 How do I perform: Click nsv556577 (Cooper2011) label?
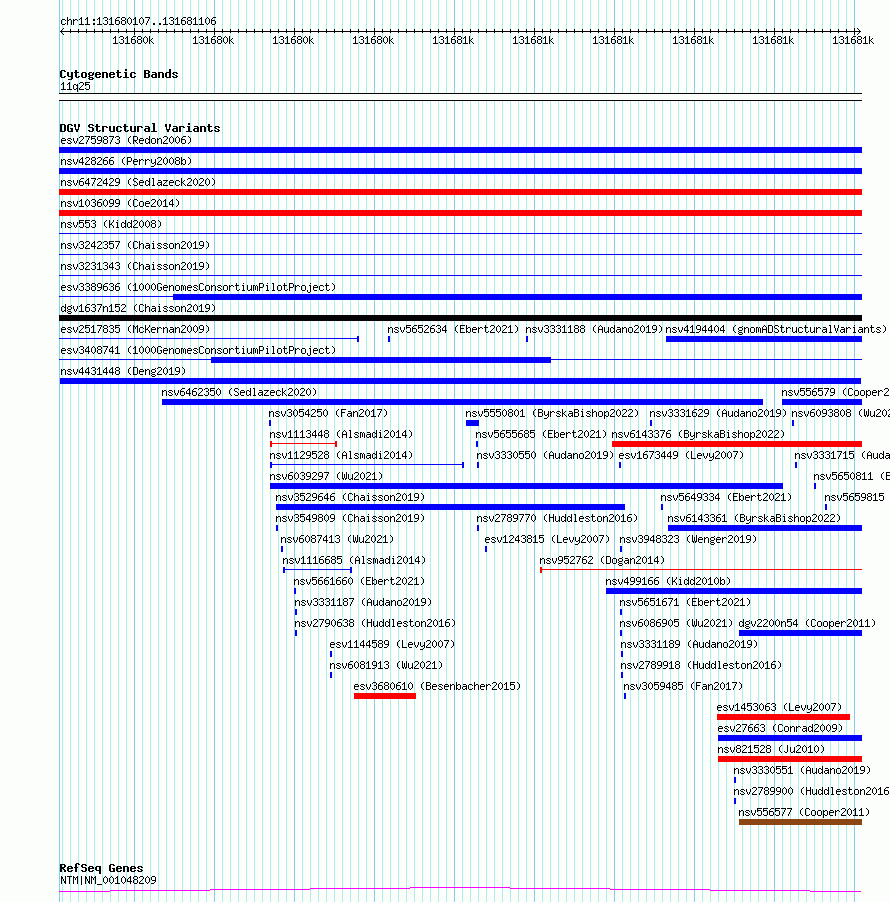(x=804, y=812)
